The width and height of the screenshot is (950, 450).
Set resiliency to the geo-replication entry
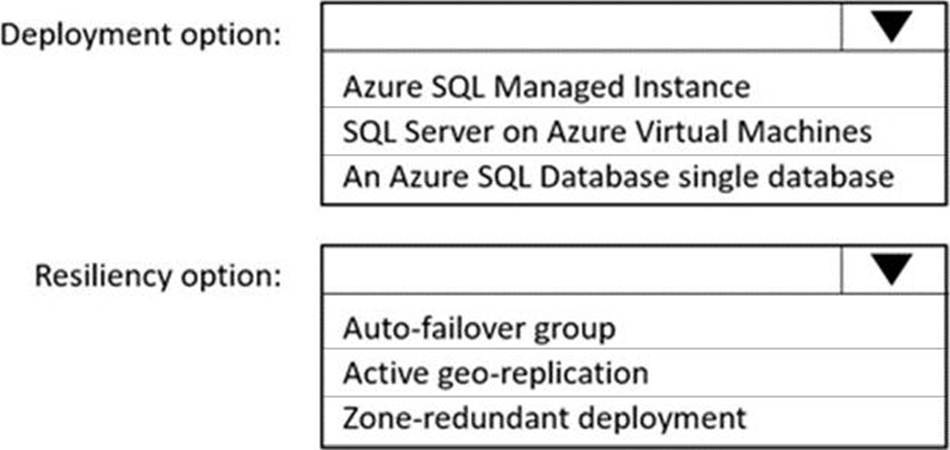[495, 373]
